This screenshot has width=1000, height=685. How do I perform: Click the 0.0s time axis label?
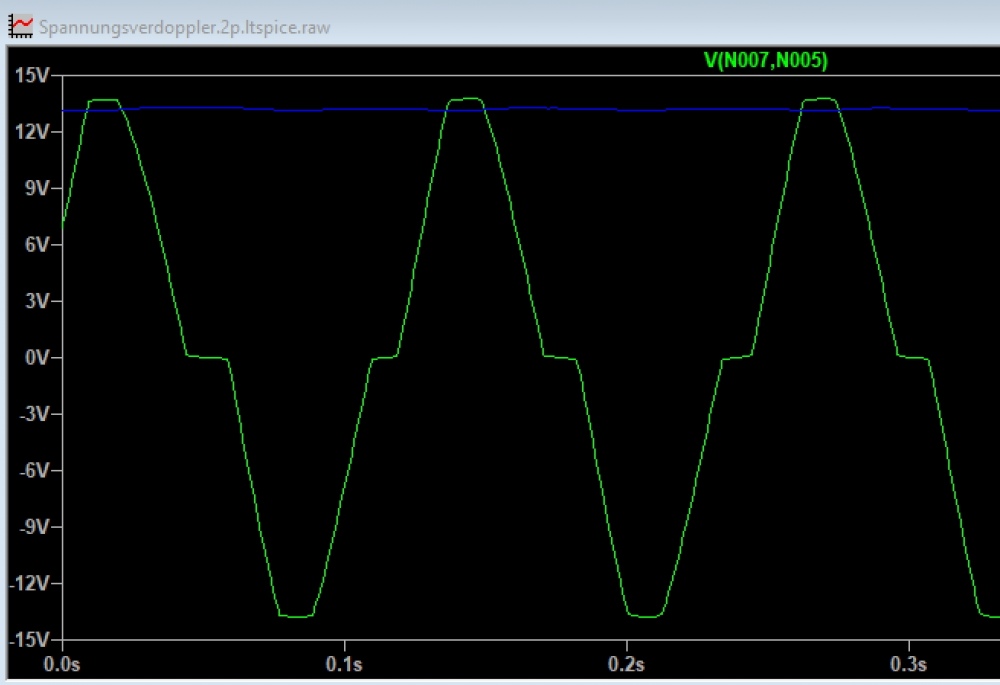pos(62,664)
